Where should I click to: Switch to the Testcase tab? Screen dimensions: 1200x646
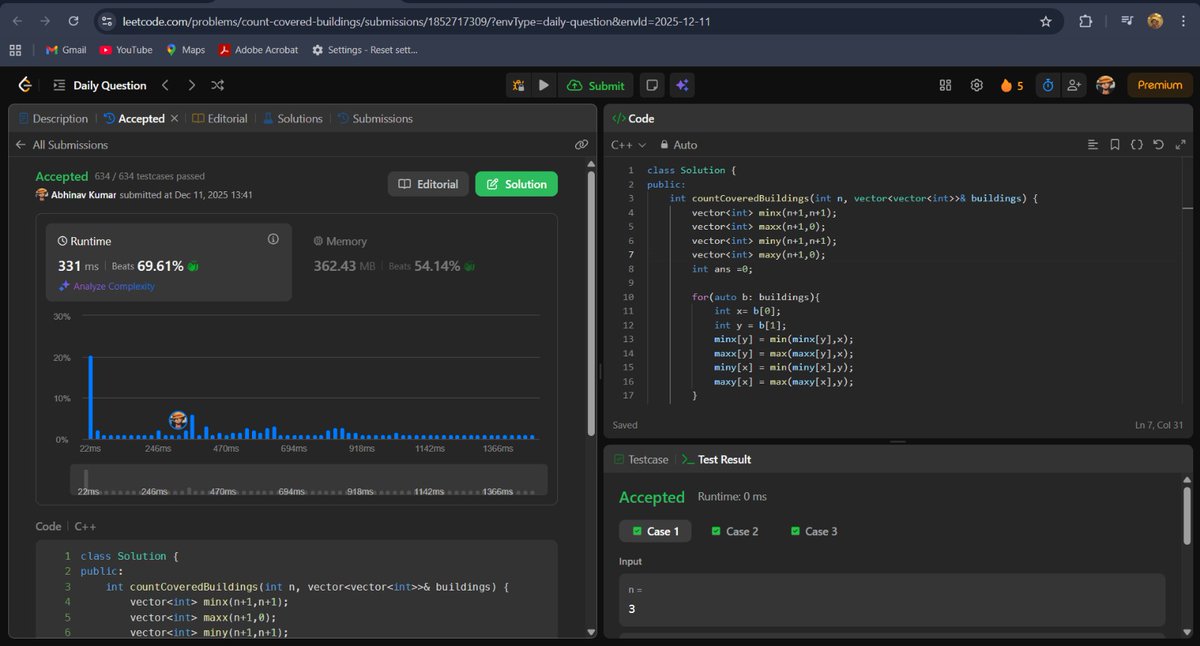pyautogui.click(x=641, y=459)
